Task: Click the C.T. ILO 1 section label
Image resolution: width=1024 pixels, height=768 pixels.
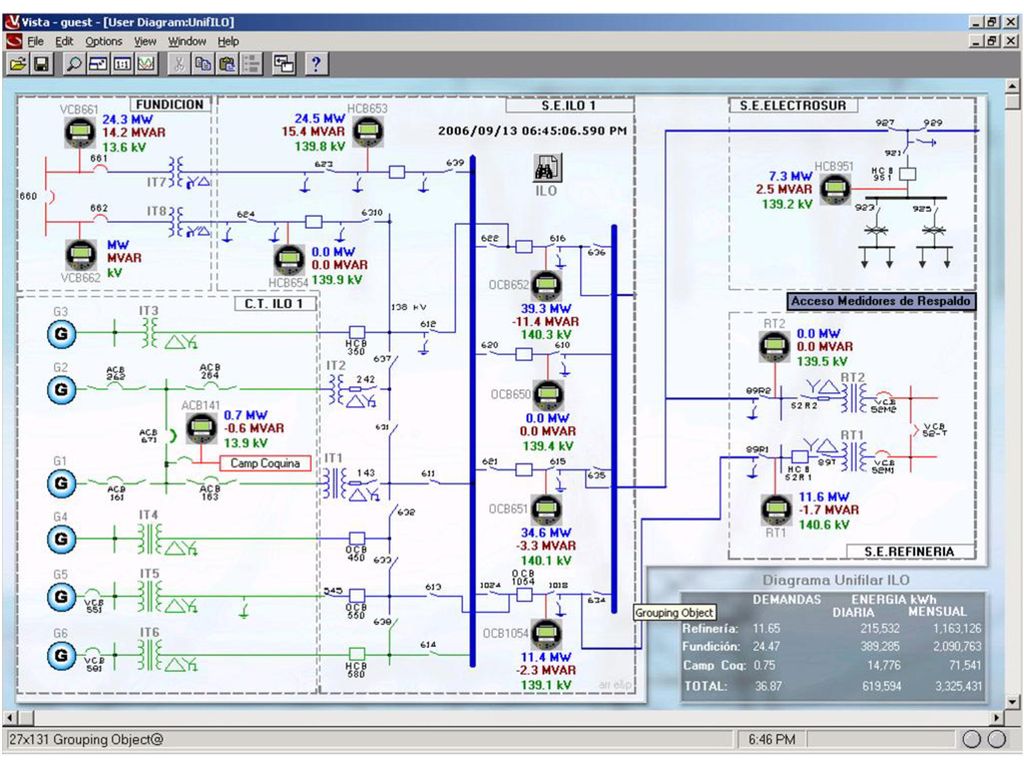Action: (x=274, y=304)
